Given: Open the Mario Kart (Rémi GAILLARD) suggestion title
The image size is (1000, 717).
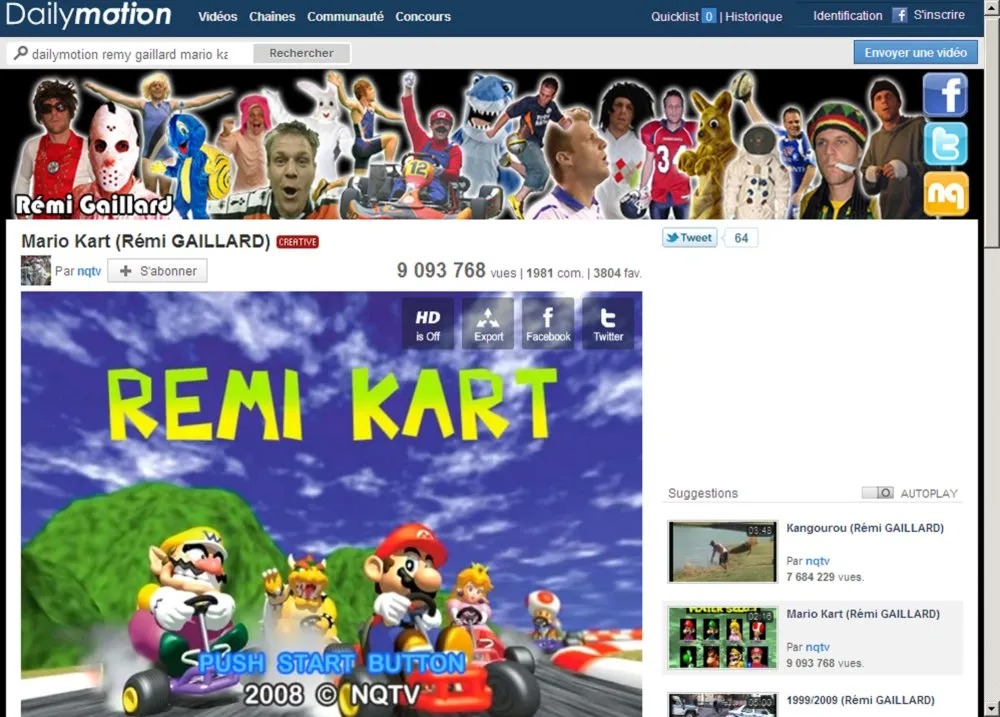Looking at the screenshot, I should 863,614.
